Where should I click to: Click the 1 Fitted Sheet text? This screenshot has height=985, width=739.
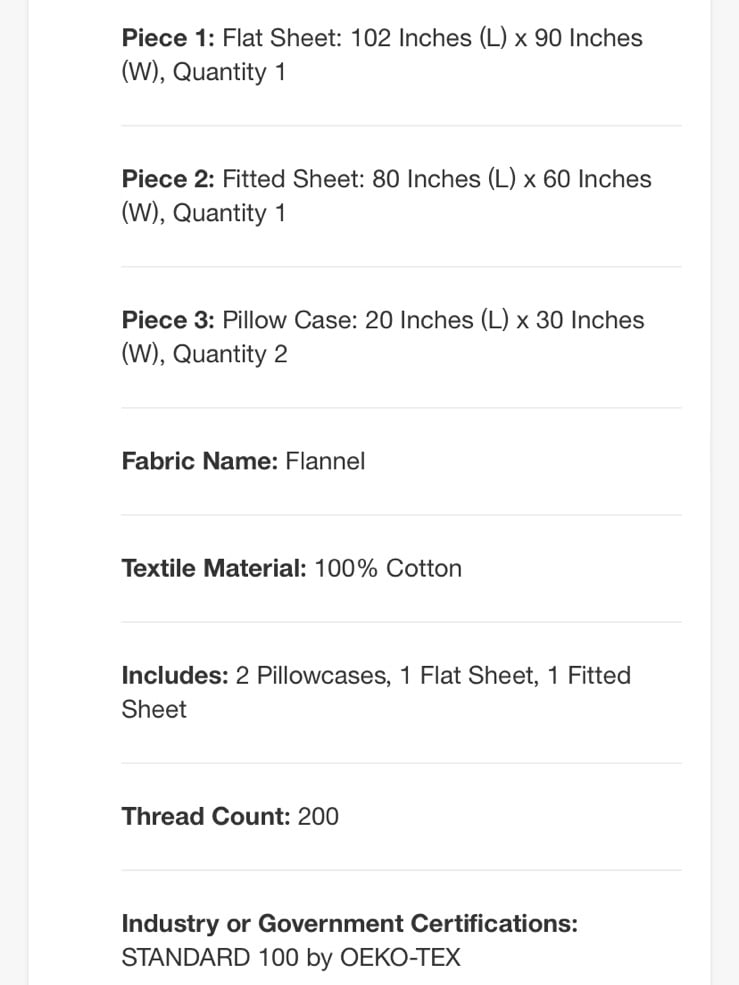pyautogui.click(x=376, y=692)
